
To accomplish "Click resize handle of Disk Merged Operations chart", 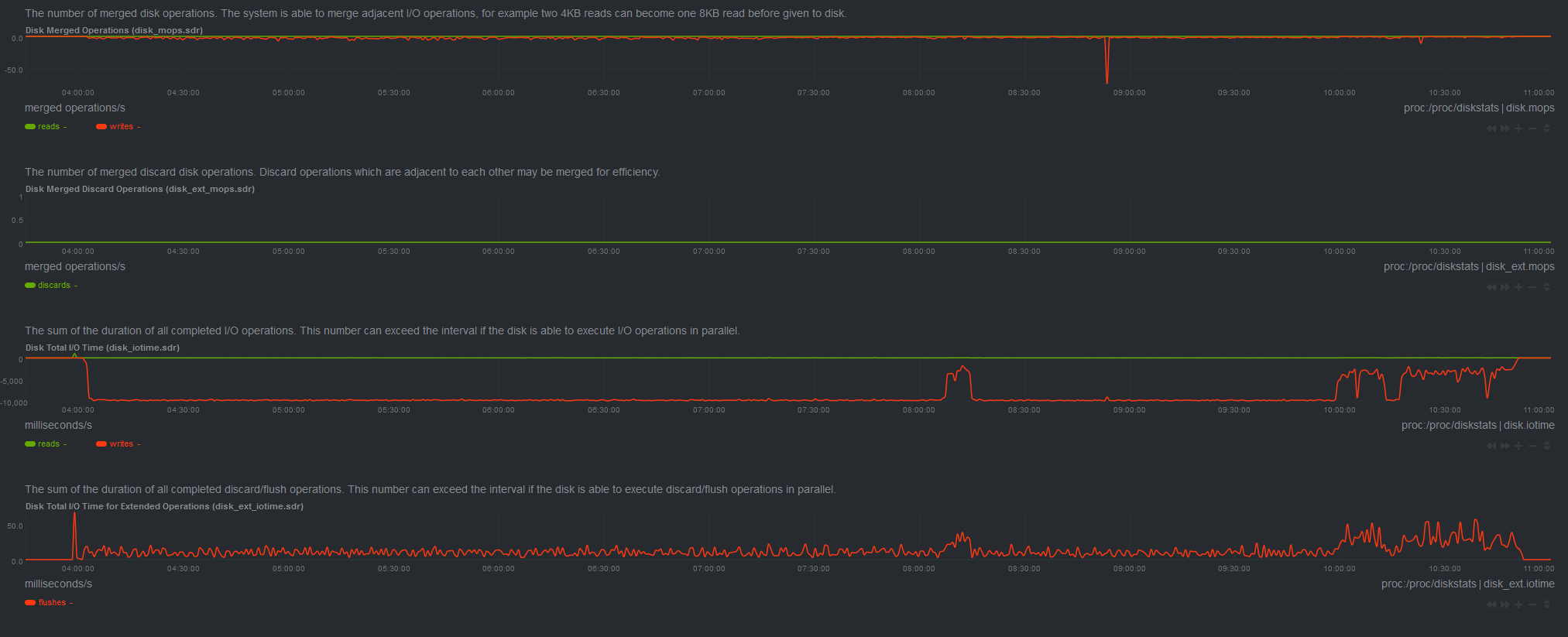I will click(1546, 128).
